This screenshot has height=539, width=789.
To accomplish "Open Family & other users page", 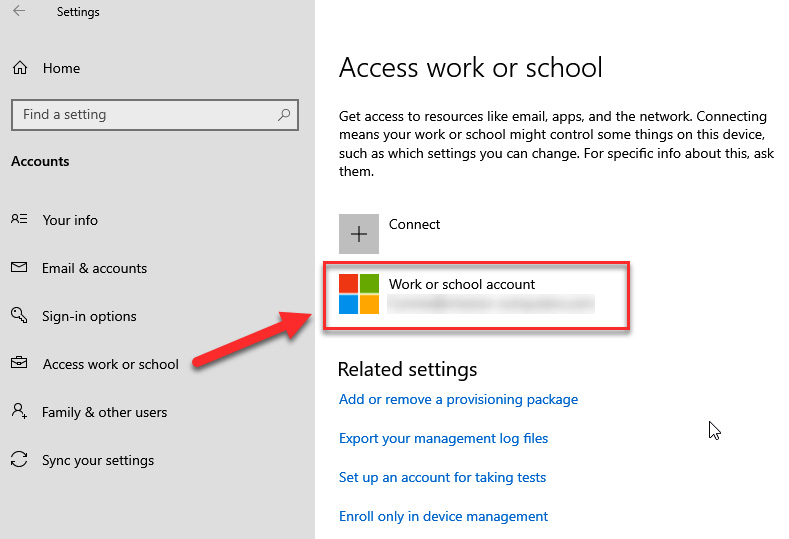I will [104, 412].
